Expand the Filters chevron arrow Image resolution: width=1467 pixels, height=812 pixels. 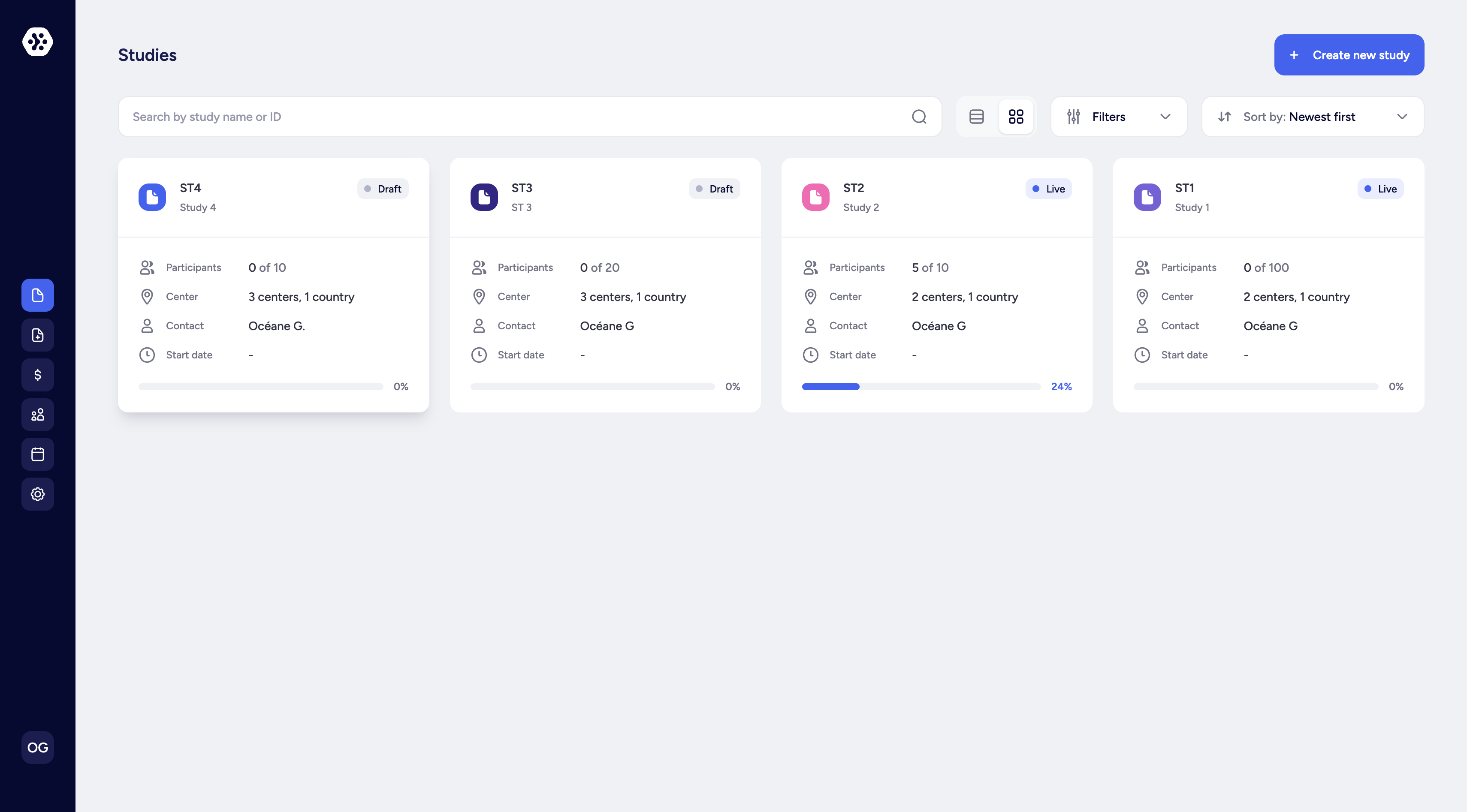click(1165, 117)
